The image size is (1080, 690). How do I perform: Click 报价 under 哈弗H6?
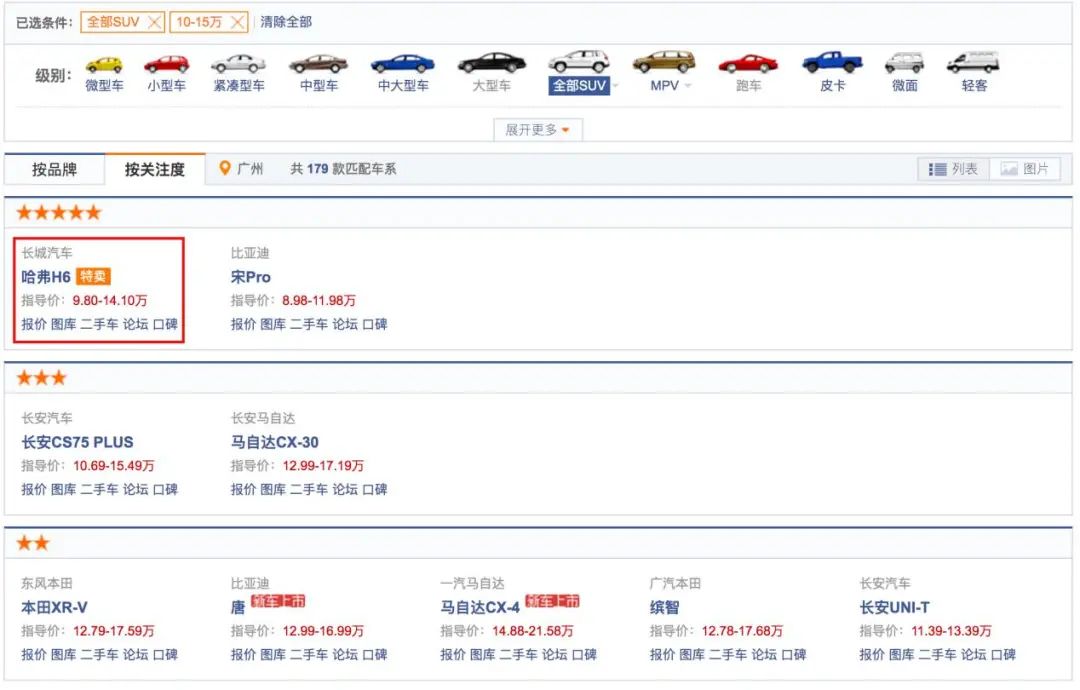pos(34,324)
